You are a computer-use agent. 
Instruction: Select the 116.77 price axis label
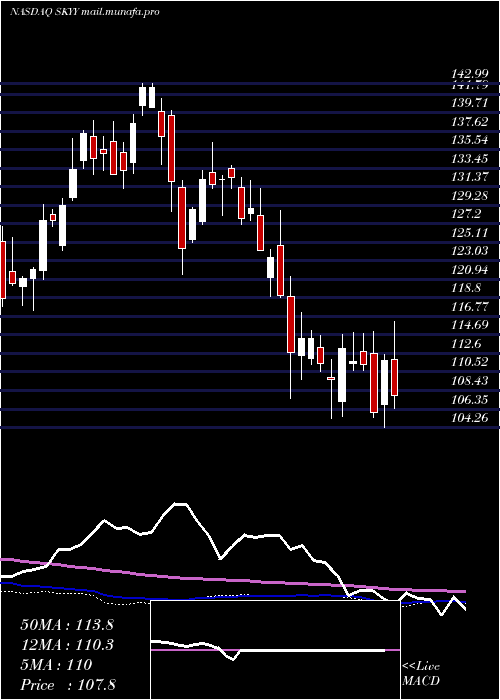point(470,307)
